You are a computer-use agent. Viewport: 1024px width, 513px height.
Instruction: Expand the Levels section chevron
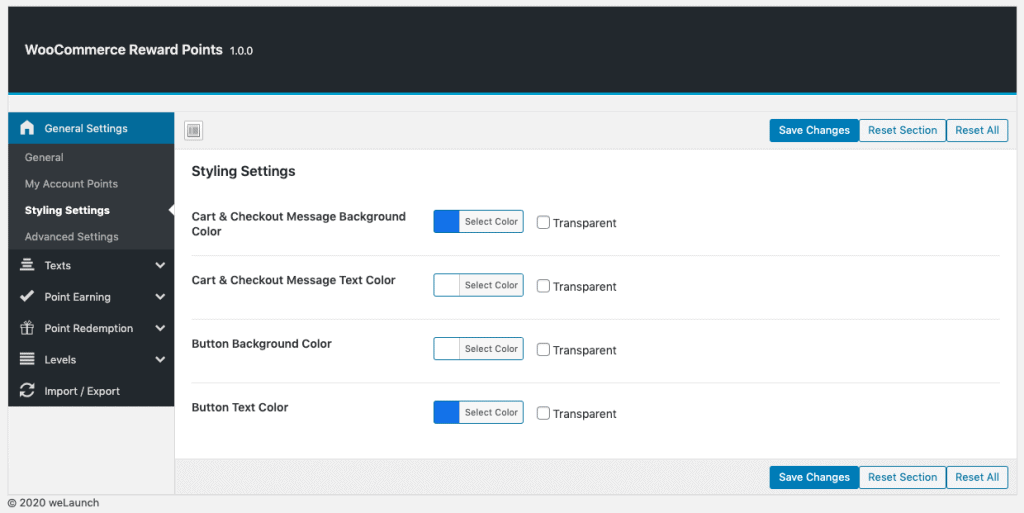160,359
